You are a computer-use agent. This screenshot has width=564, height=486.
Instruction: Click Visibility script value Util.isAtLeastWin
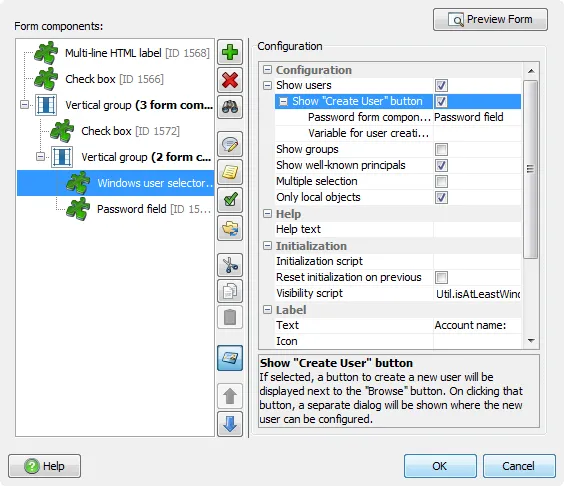(477, 294)
